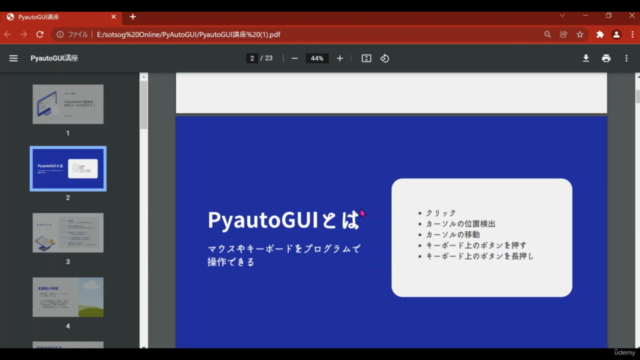Click the カーソルの位置検出 bullet
Screen dimensions: 640x360
pos(460,224)
